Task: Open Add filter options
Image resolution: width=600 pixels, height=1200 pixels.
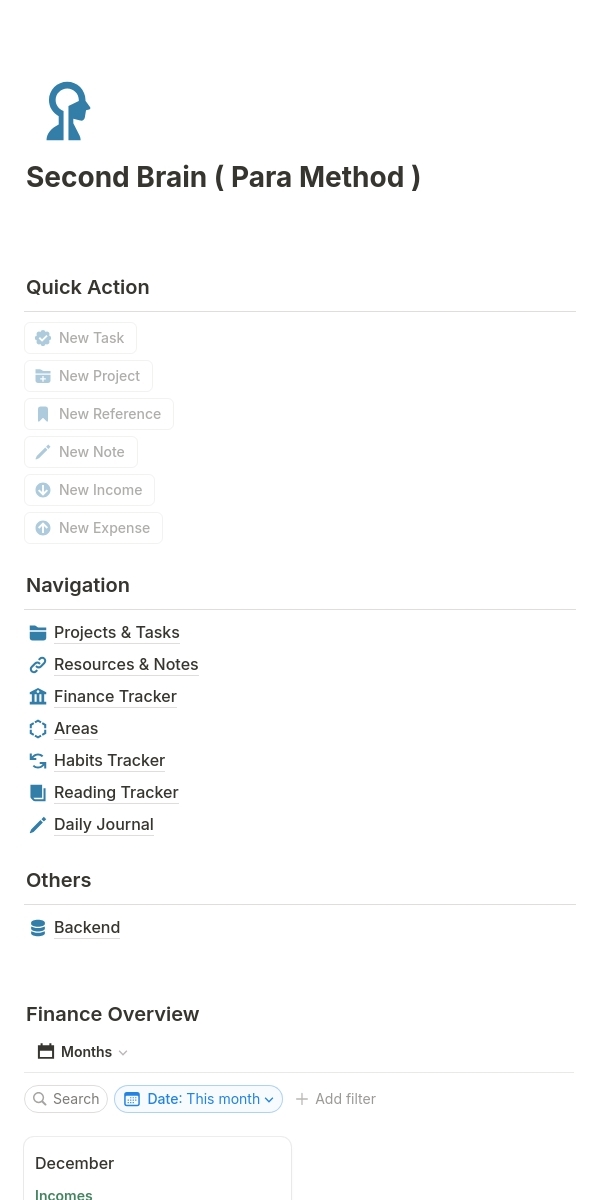Action: click(x=335, y=1098)
